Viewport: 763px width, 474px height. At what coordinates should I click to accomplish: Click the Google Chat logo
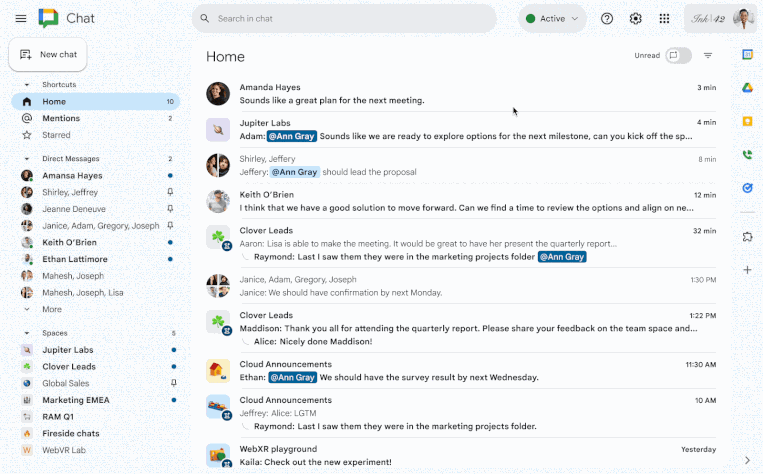pos(48,18)
